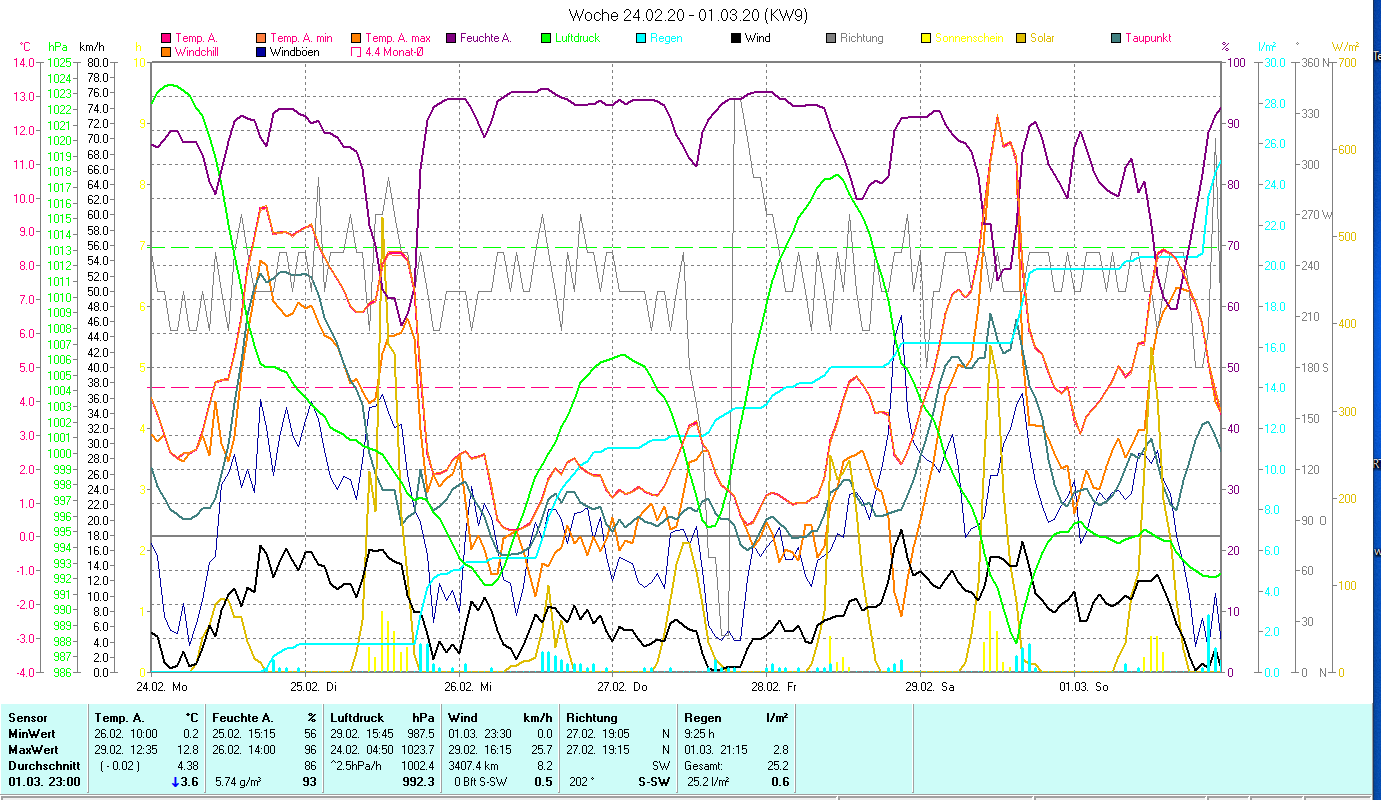
Task: Click the Regen l/m² column header
Action: pos(737,718)
